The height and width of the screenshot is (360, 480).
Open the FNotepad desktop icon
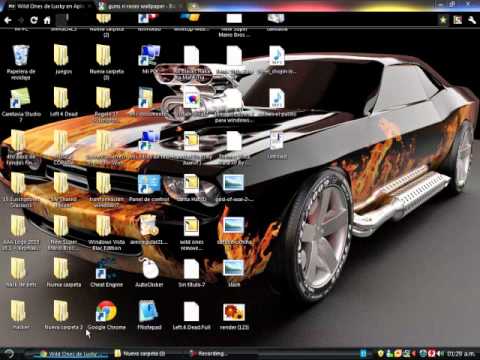(x=149, y=315)
